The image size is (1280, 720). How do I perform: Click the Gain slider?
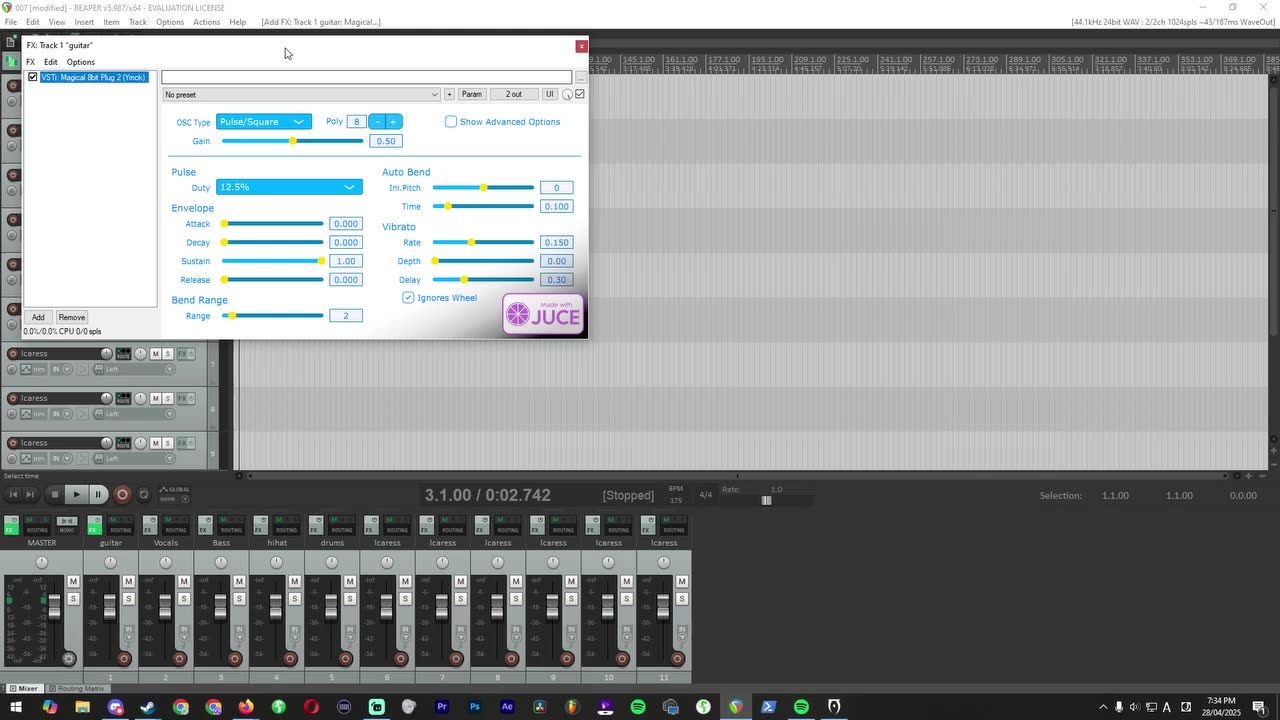pyautogui.click(x=292, y=141)
